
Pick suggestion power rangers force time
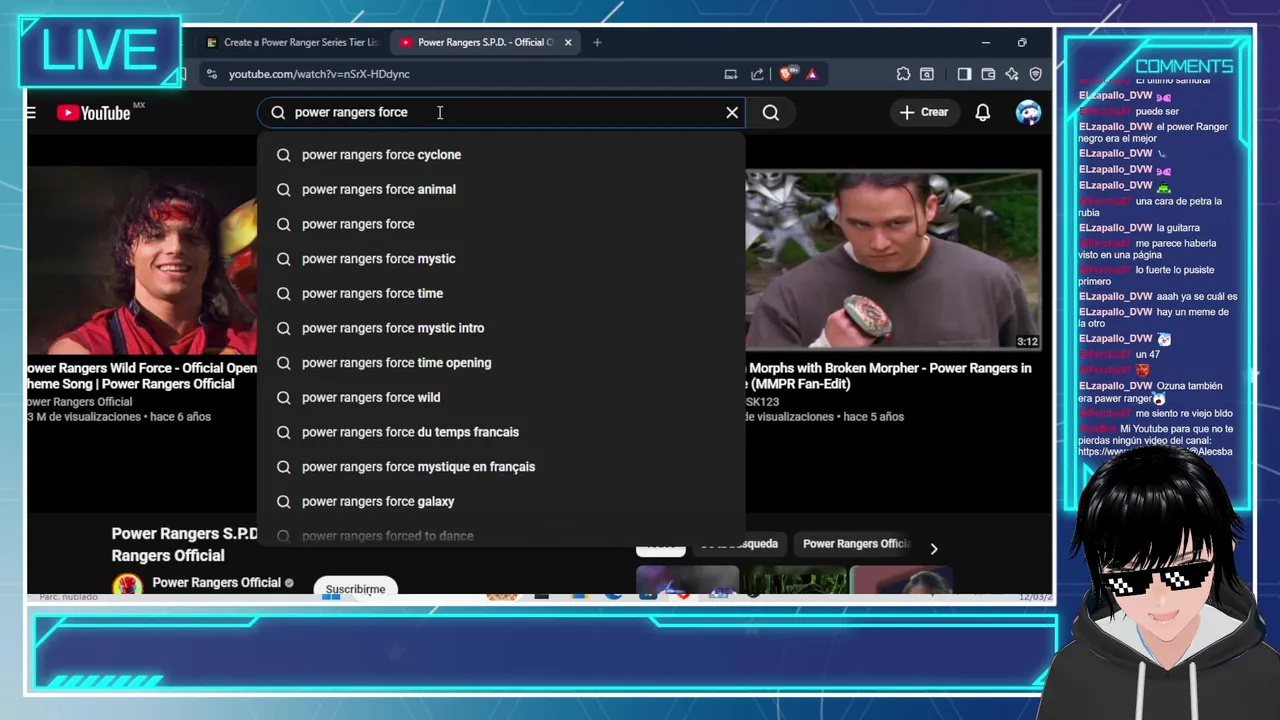click(501, 293)
